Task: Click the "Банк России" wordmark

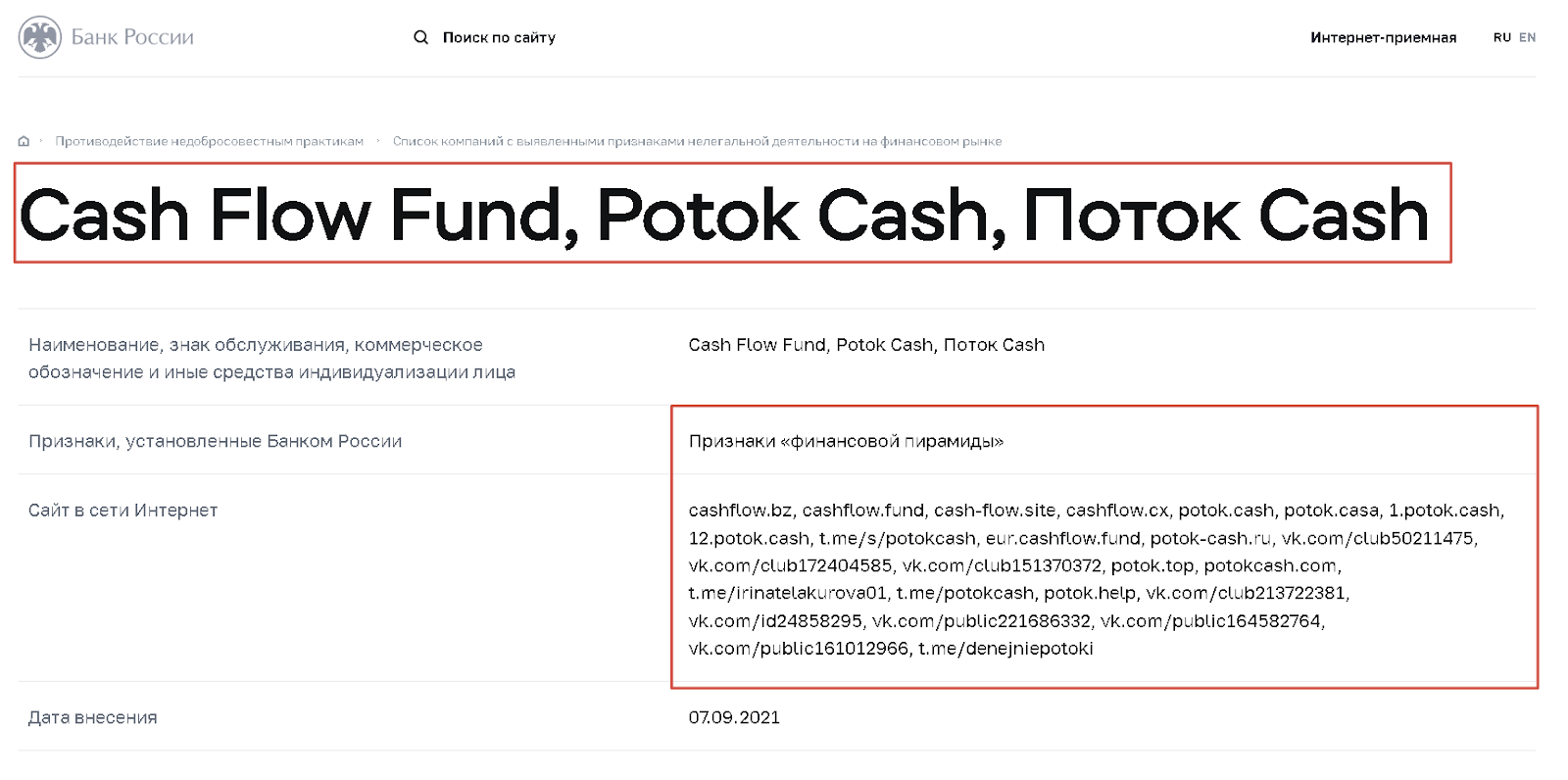Action: pos(132,37)
